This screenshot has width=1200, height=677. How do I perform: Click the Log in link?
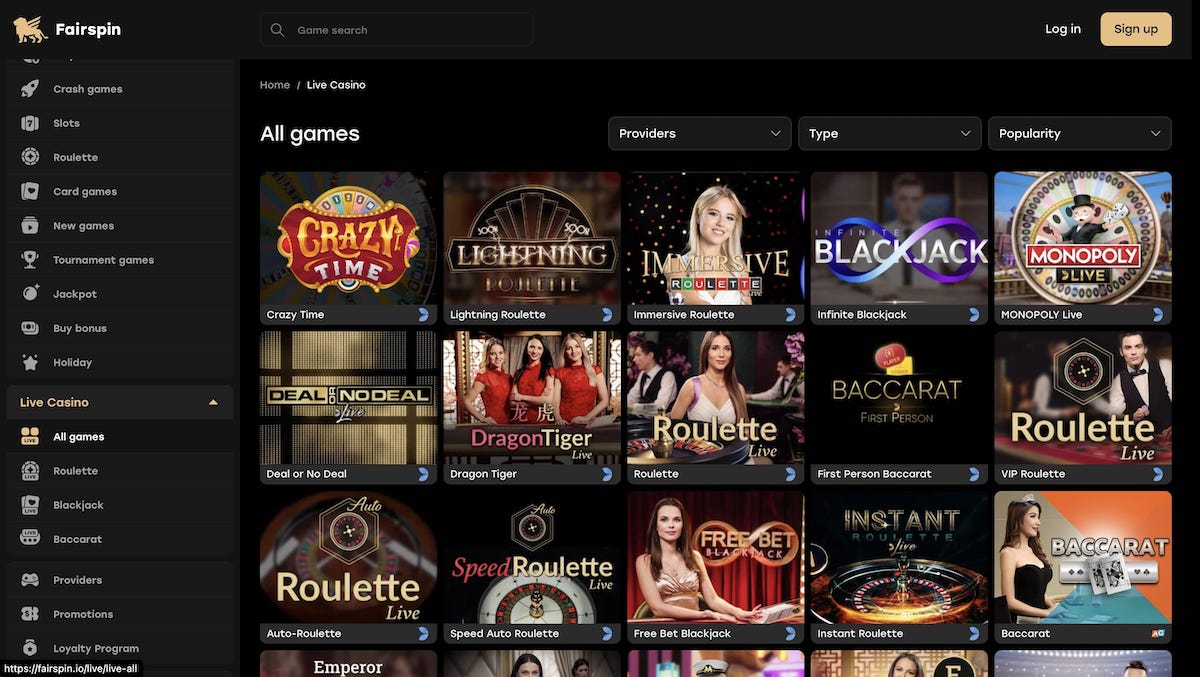pos(1062,29)
